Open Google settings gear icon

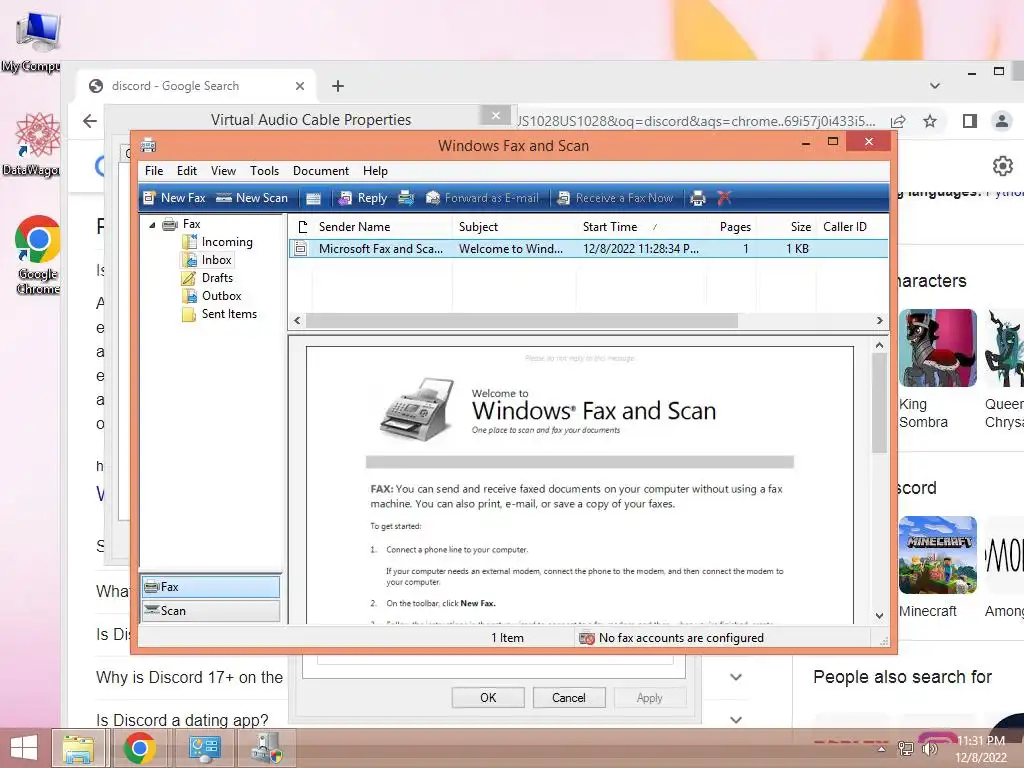point(1002,166)
